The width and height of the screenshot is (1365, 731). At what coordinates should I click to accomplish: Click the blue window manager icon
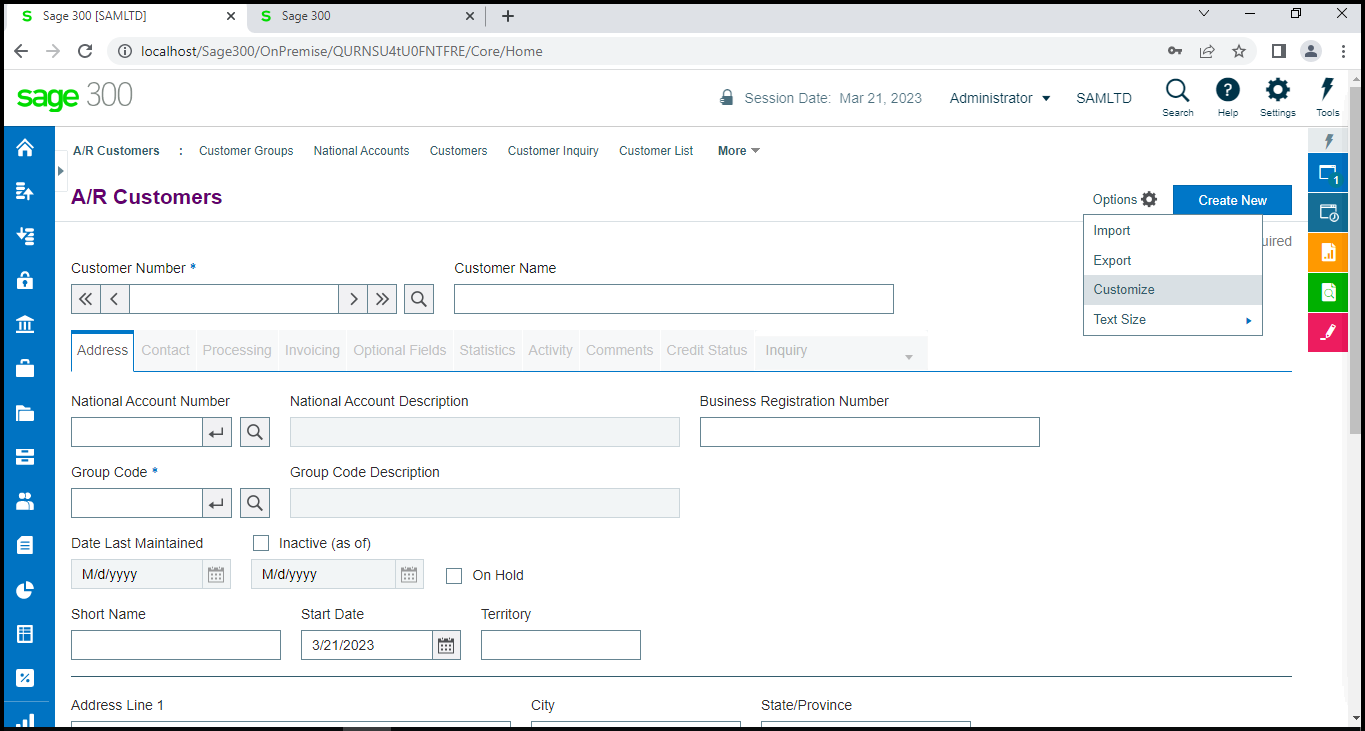click(1328, 173)
